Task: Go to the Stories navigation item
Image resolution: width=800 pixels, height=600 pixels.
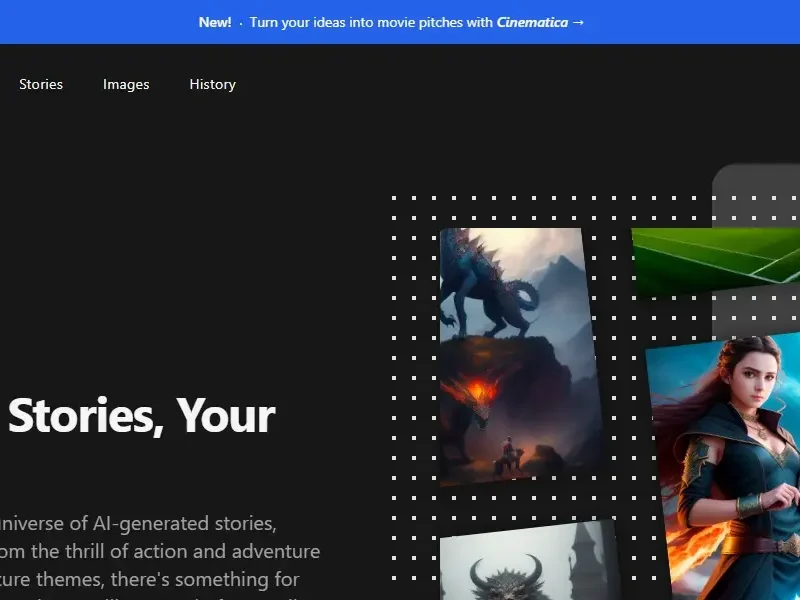Action: (x=41, y=84)
